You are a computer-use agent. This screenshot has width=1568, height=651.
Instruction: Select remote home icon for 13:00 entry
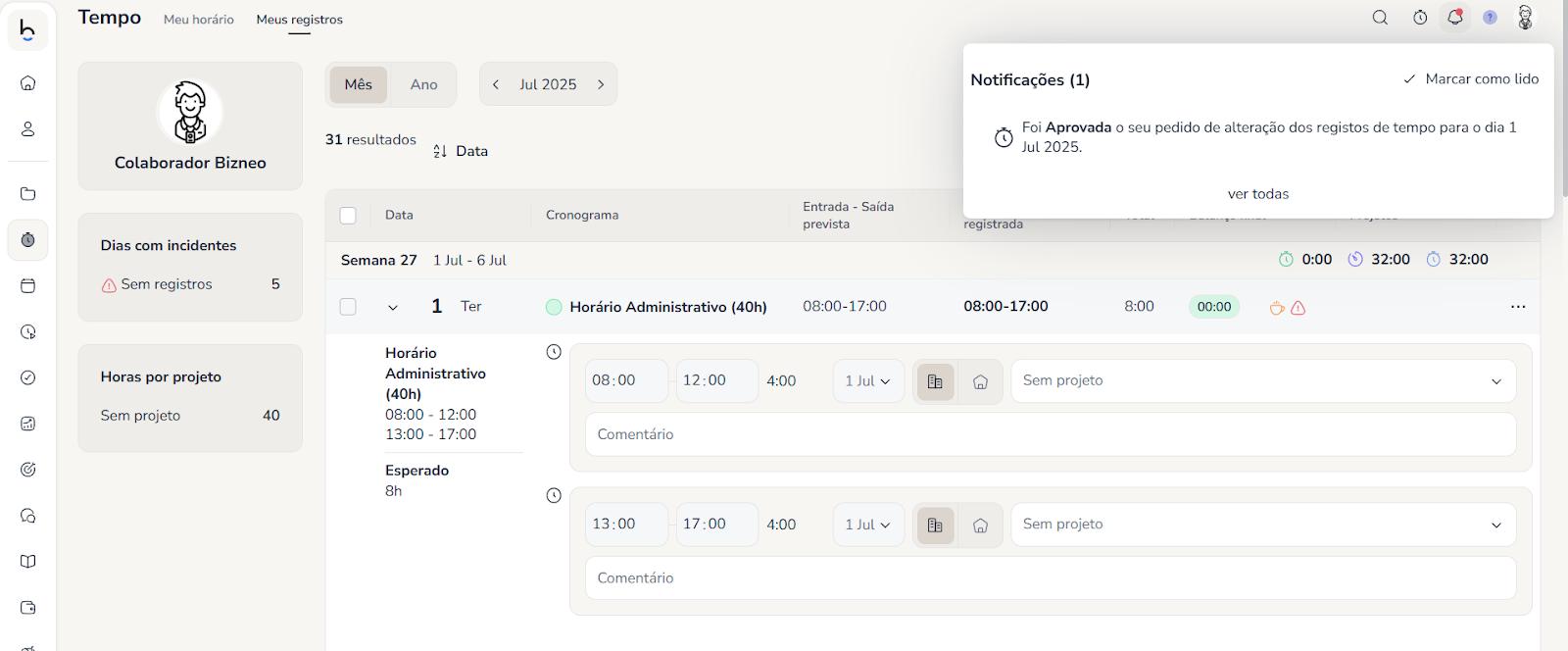coord(980,526)
